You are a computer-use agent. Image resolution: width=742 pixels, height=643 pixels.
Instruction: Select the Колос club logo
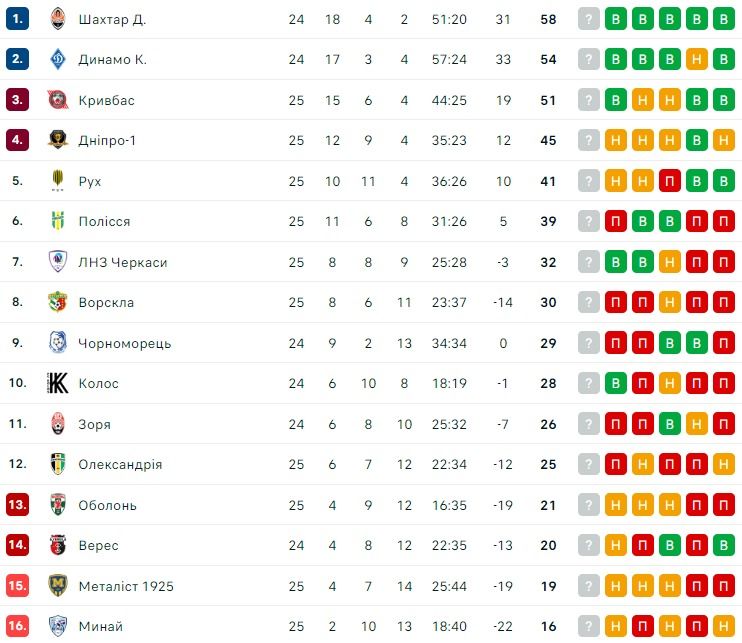point(57,383)
